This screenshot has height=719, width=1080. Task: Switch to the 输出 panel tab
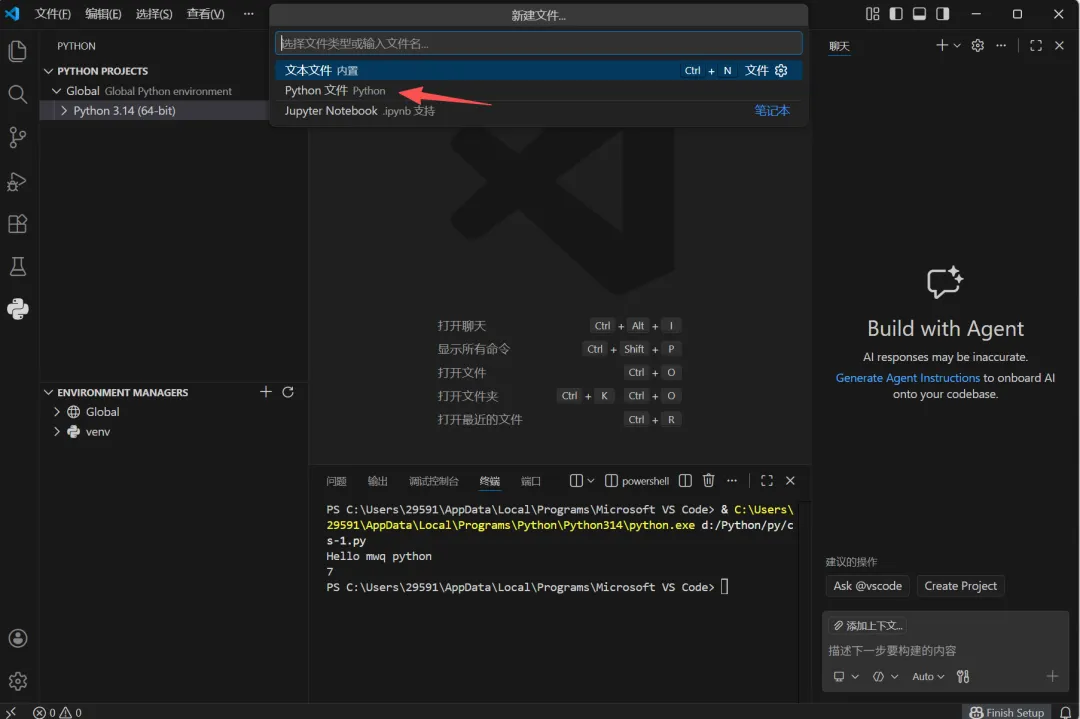pyautogui.click(x=377, y=481)
